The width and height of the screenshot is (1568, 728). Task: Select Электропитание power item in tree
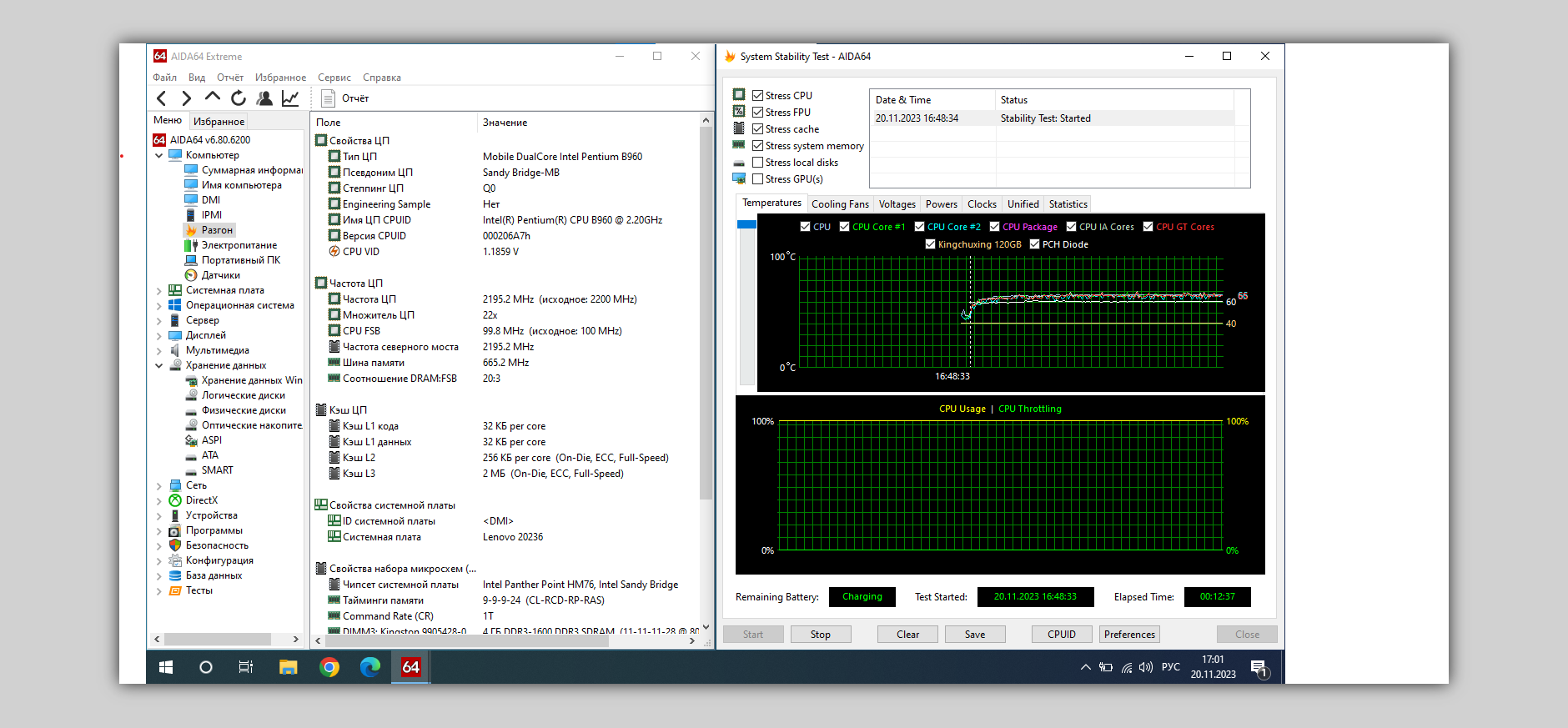pyautogui.click(x=231, y=245)
